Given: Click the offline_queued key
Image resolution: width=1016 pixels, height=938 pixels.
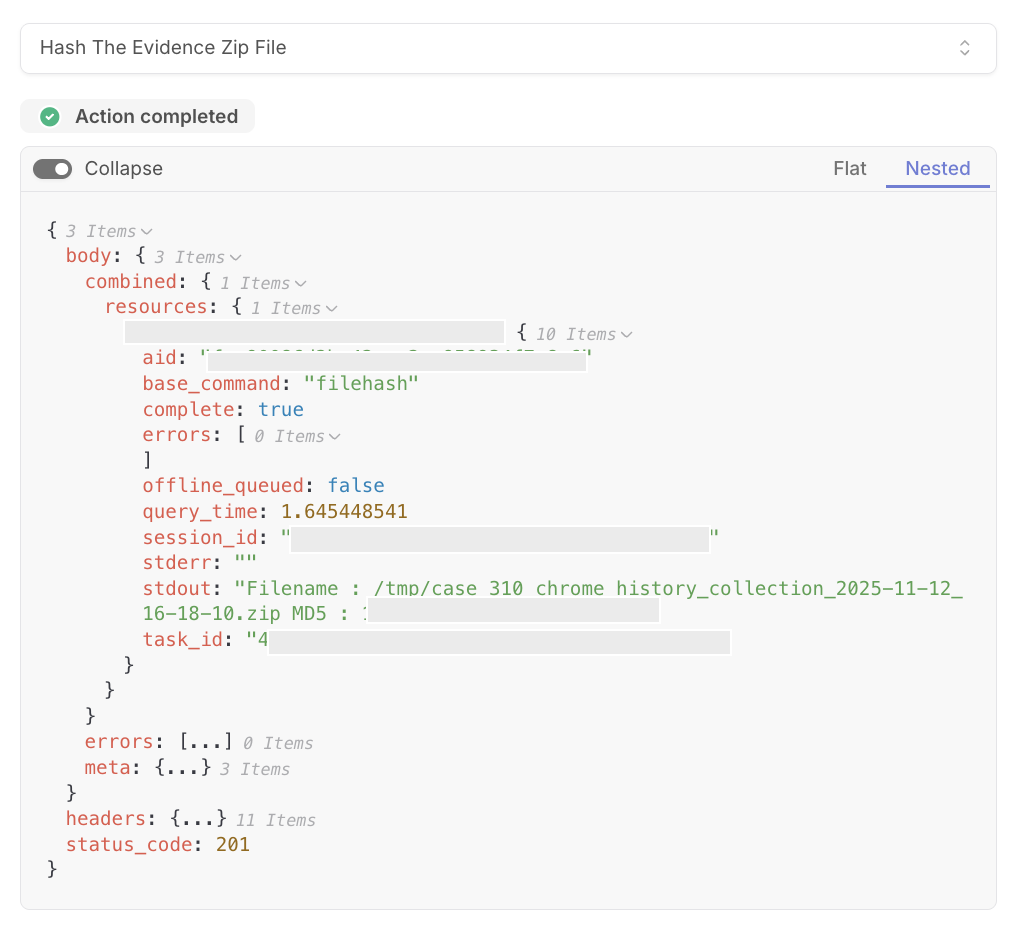Looking at the screenshot, I should [x=223, y=486].
